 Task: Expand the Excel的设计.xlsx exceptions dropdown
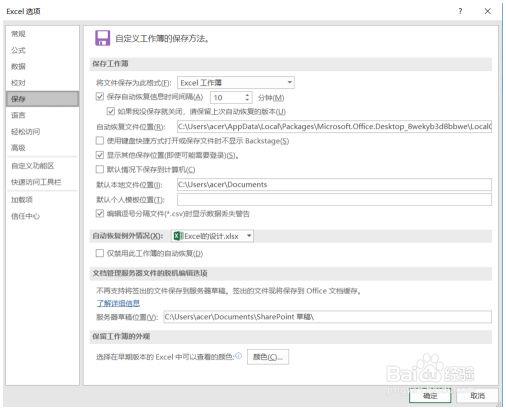point(212,236)
